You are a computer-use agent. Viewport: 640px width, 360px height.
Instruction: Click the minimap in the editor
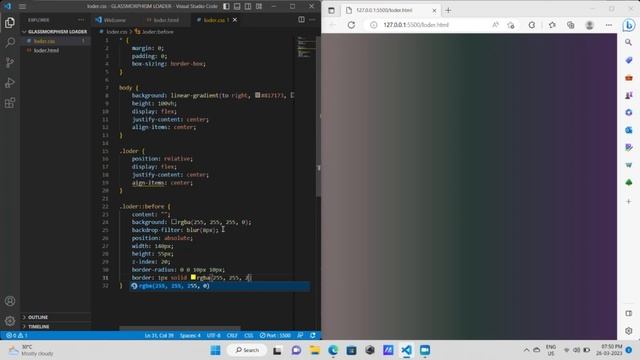(x=305, y=47)
